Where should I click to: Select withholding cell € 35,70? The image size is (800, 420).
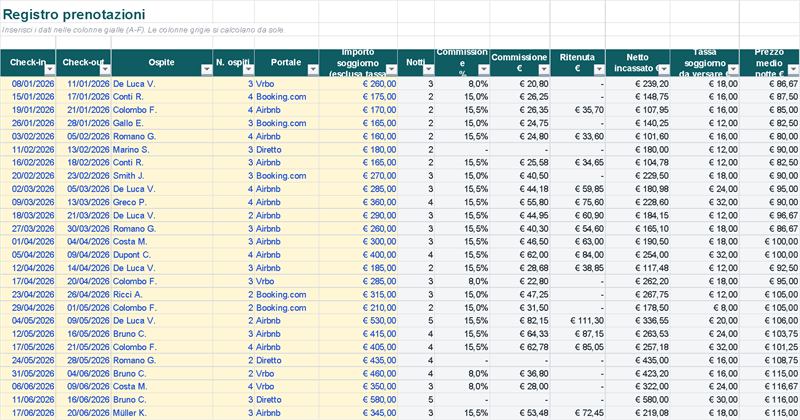tap(578, 110)
